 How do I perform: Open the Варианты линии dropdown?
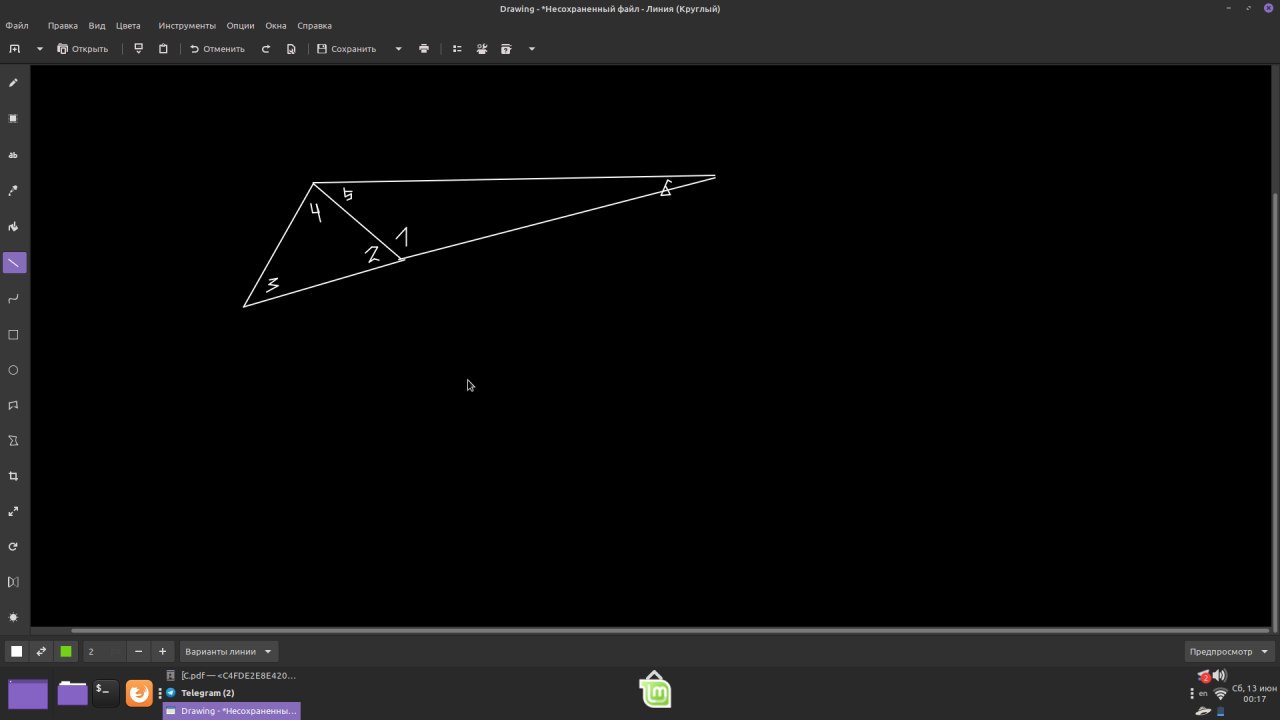coord(229,651)
